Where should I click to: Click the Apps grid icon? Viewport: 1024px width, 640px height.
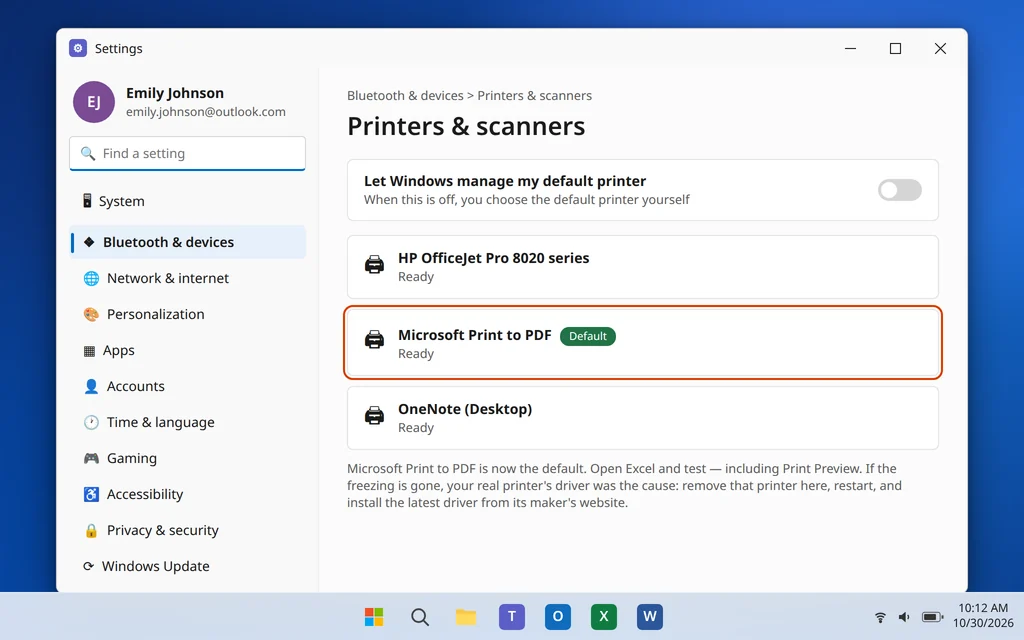(89, 351)
